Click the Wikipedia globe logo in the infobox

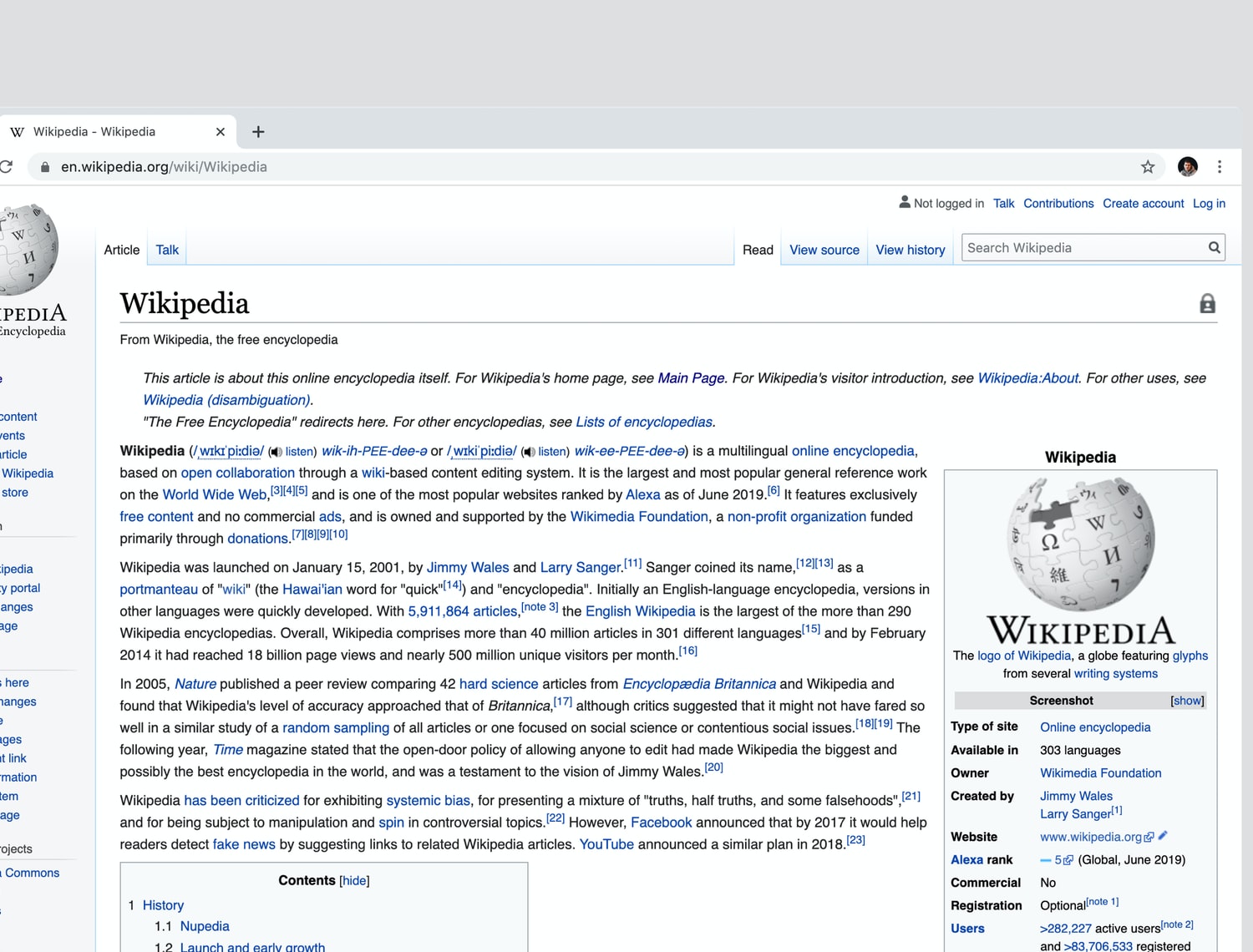coord(1081,544)
